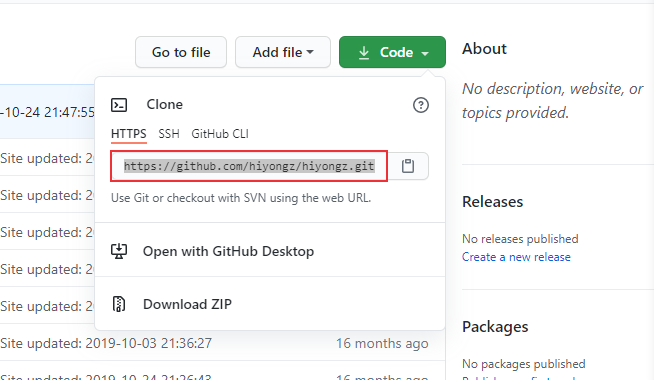Click the terminal icon beside Clone
Screen dimensions: 654x380
click(119, 105)
